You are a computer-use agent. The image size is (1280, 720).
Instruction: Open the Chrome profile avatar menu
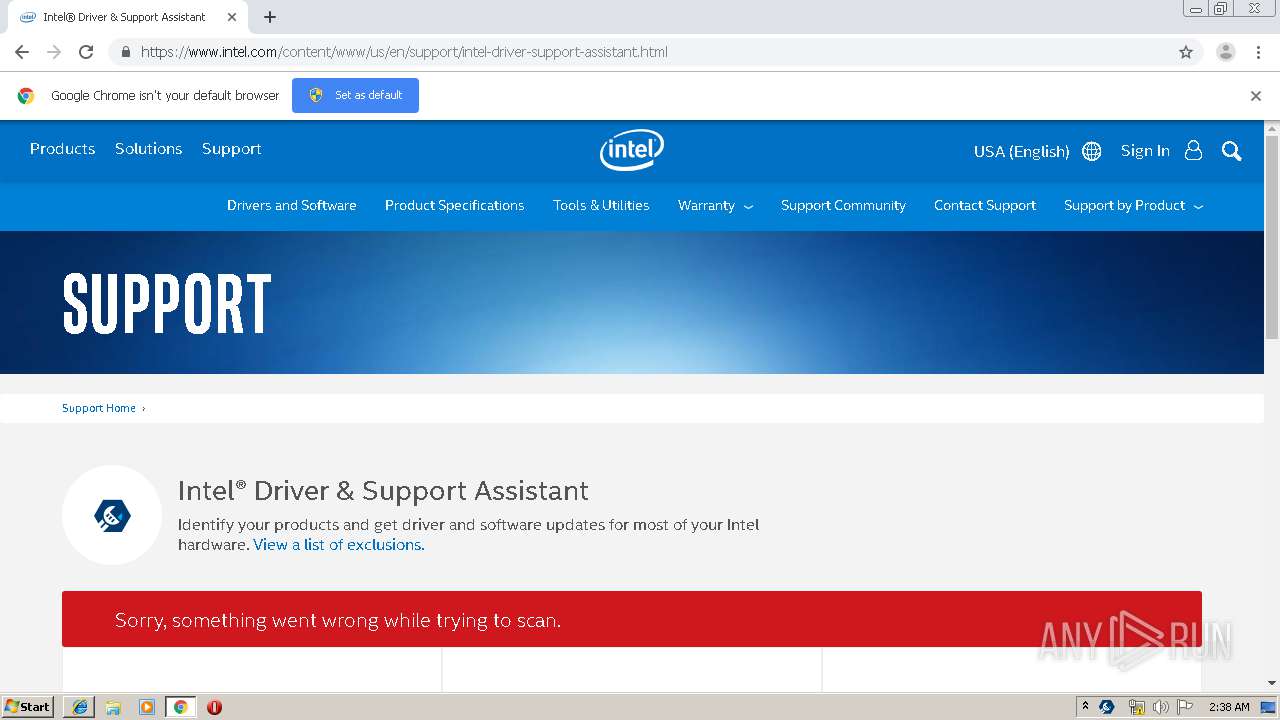click(x=1226, y=52)
